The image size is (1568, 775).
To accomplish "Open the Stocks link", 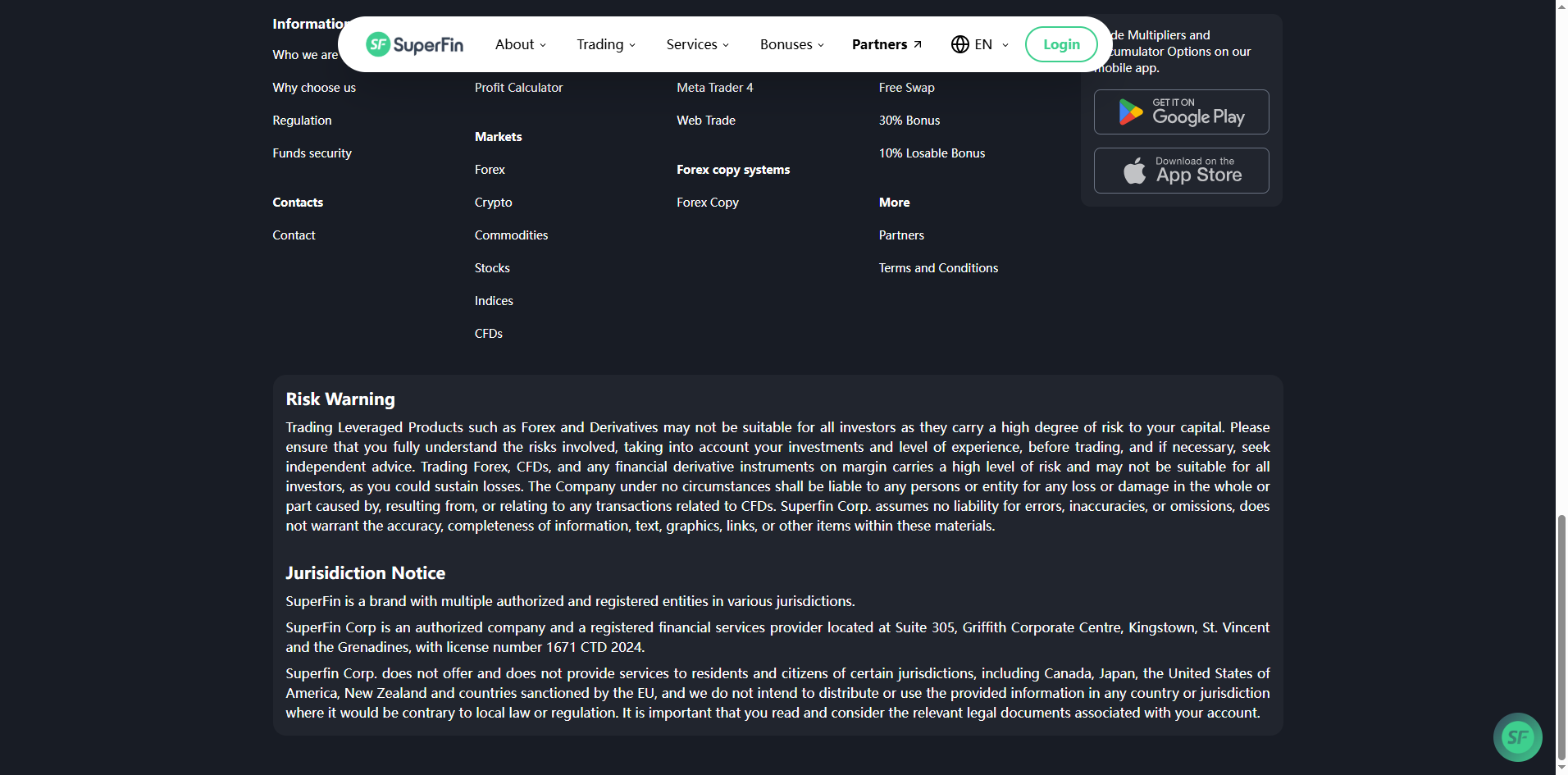I will point(492,268).
